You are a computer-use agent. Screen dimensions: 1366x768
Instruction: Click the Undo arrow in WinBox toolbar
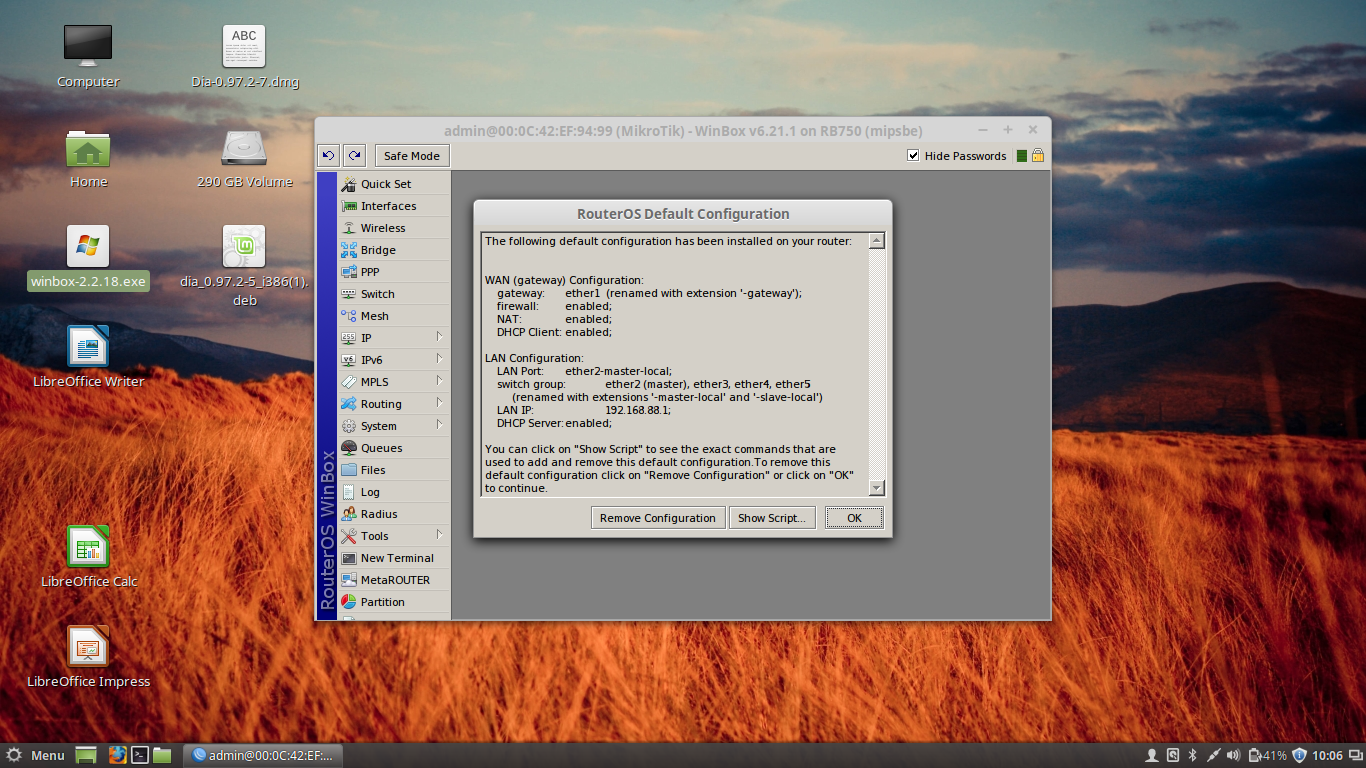(328, 155)
